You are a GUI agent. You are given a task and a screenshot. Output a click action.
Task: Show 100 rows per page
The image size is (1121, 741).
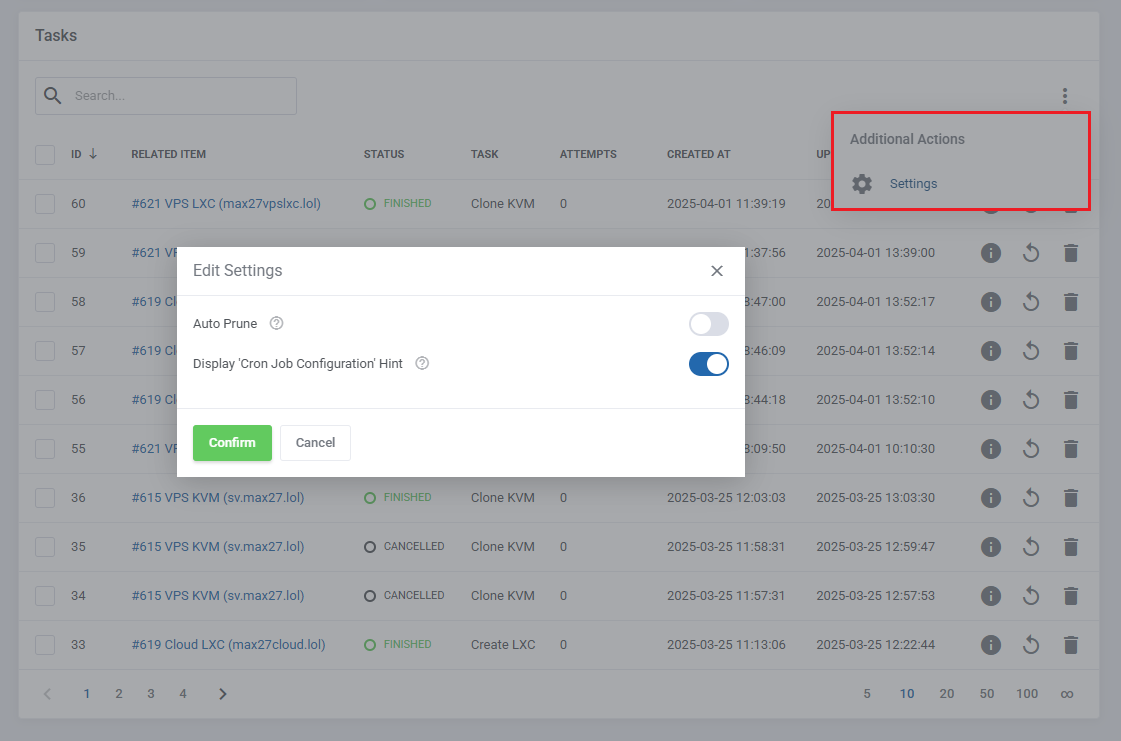1027,694
